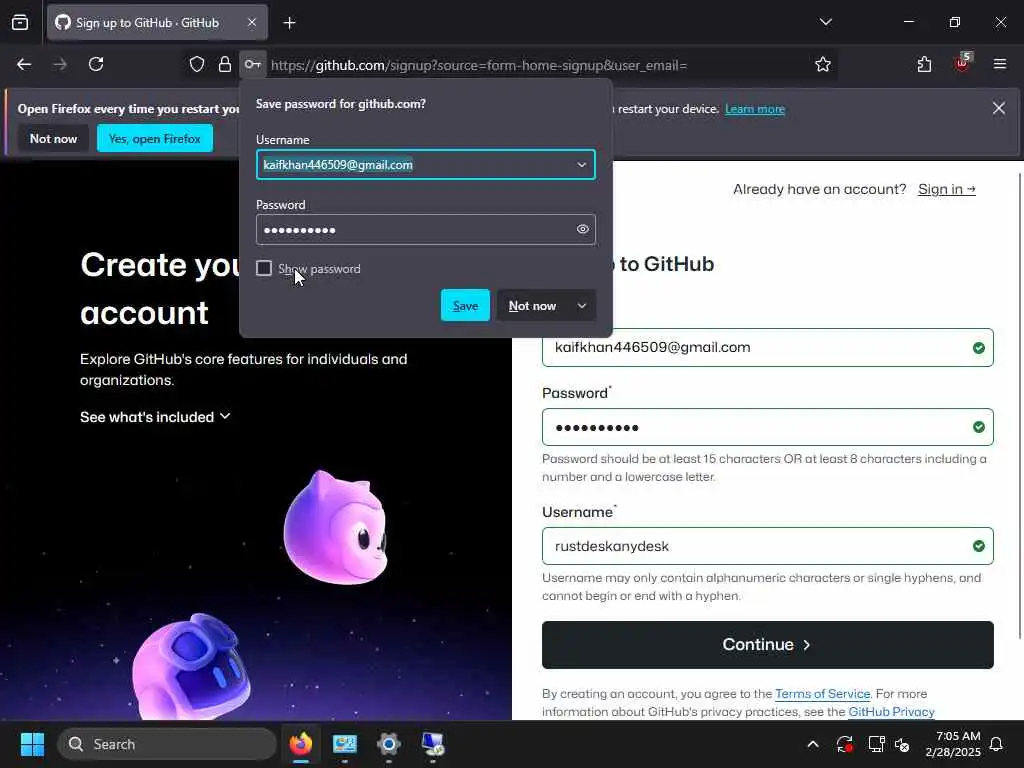Open the Learn more link

pyautogui.click(x=755, y=109)
